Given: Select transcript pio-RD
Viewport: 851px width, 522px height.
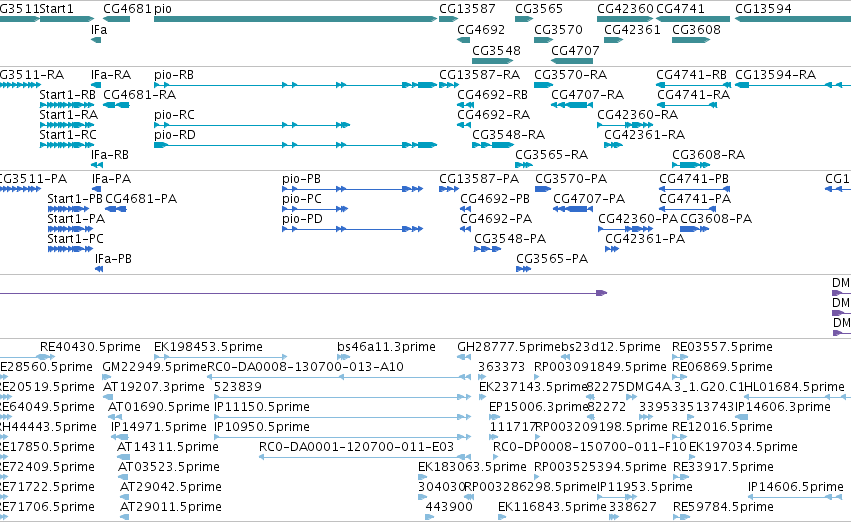Looking at the screenshot, I should pos(295,145).
